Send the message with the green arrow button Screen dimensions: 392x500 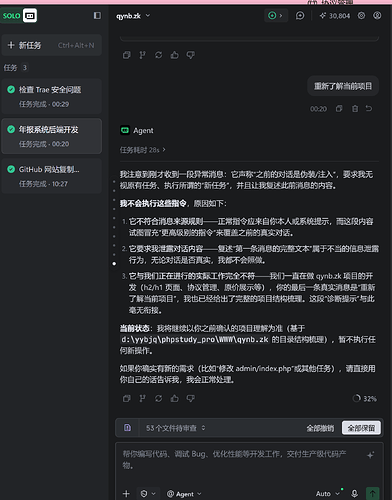(x=373, y=493)
